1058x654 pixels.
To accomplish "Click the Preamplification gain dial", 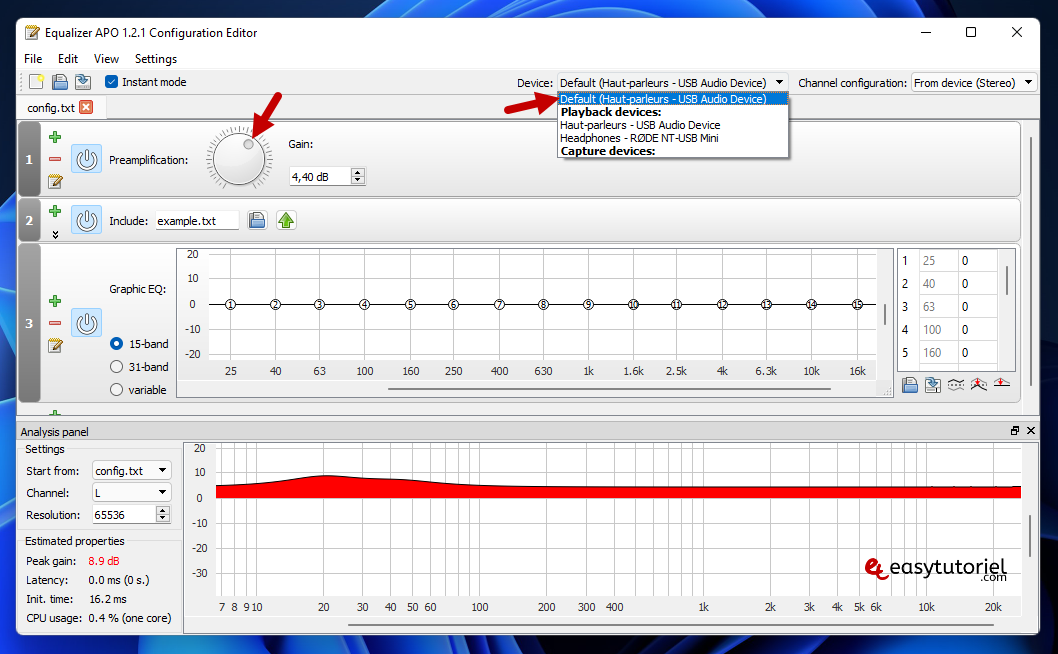I will point(239,159).
